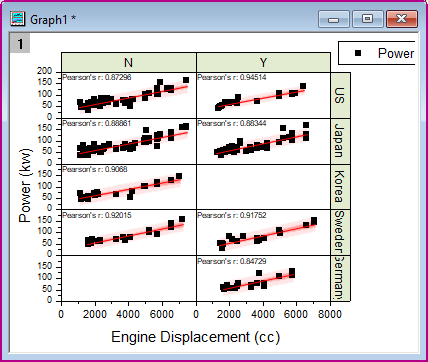
Task: Click Pearson's r: 0.87296 label
Action: tap(97, 77)
